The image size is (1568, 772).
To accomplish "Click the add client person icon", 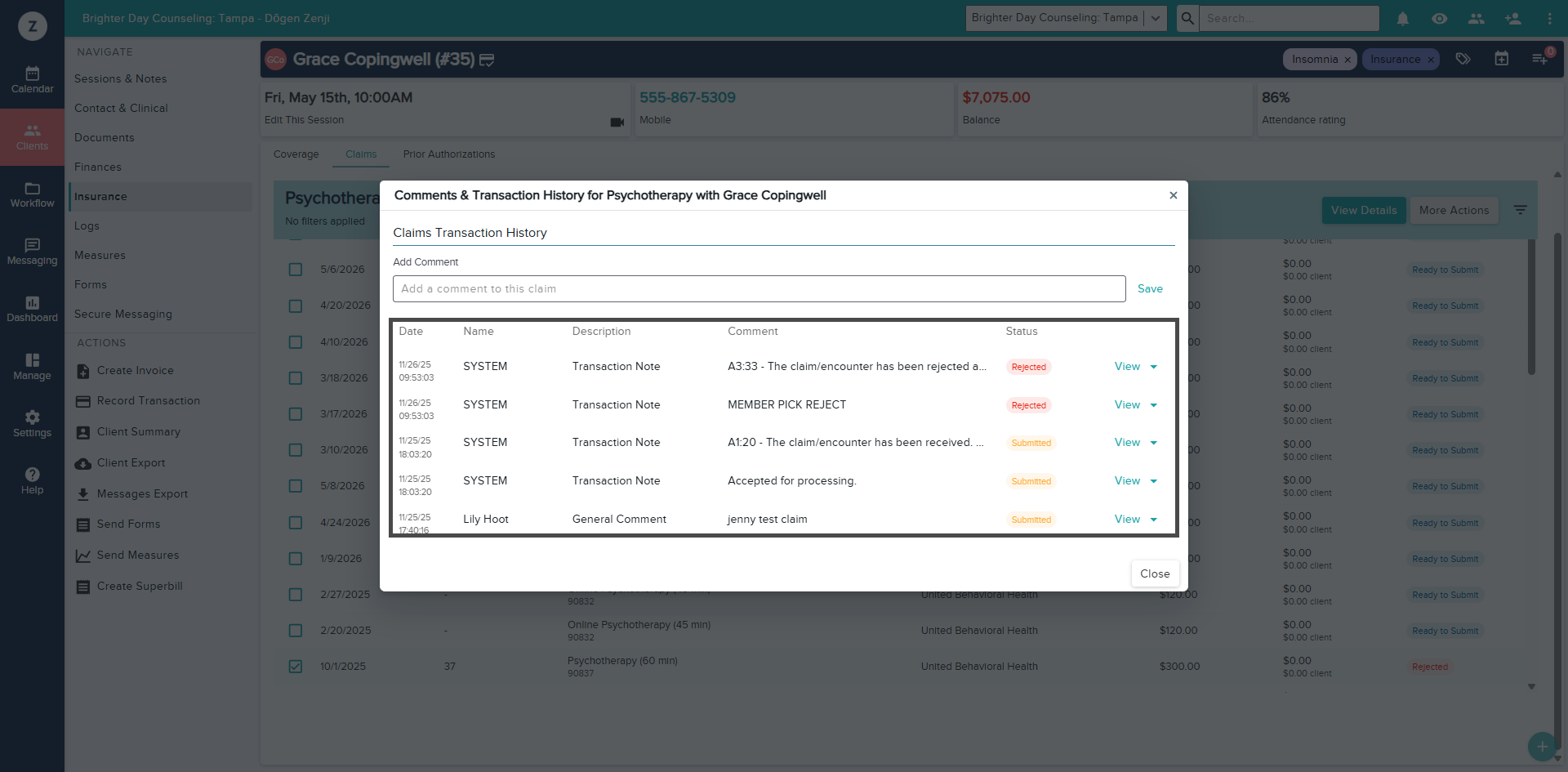I will (x=1512, y=18).
